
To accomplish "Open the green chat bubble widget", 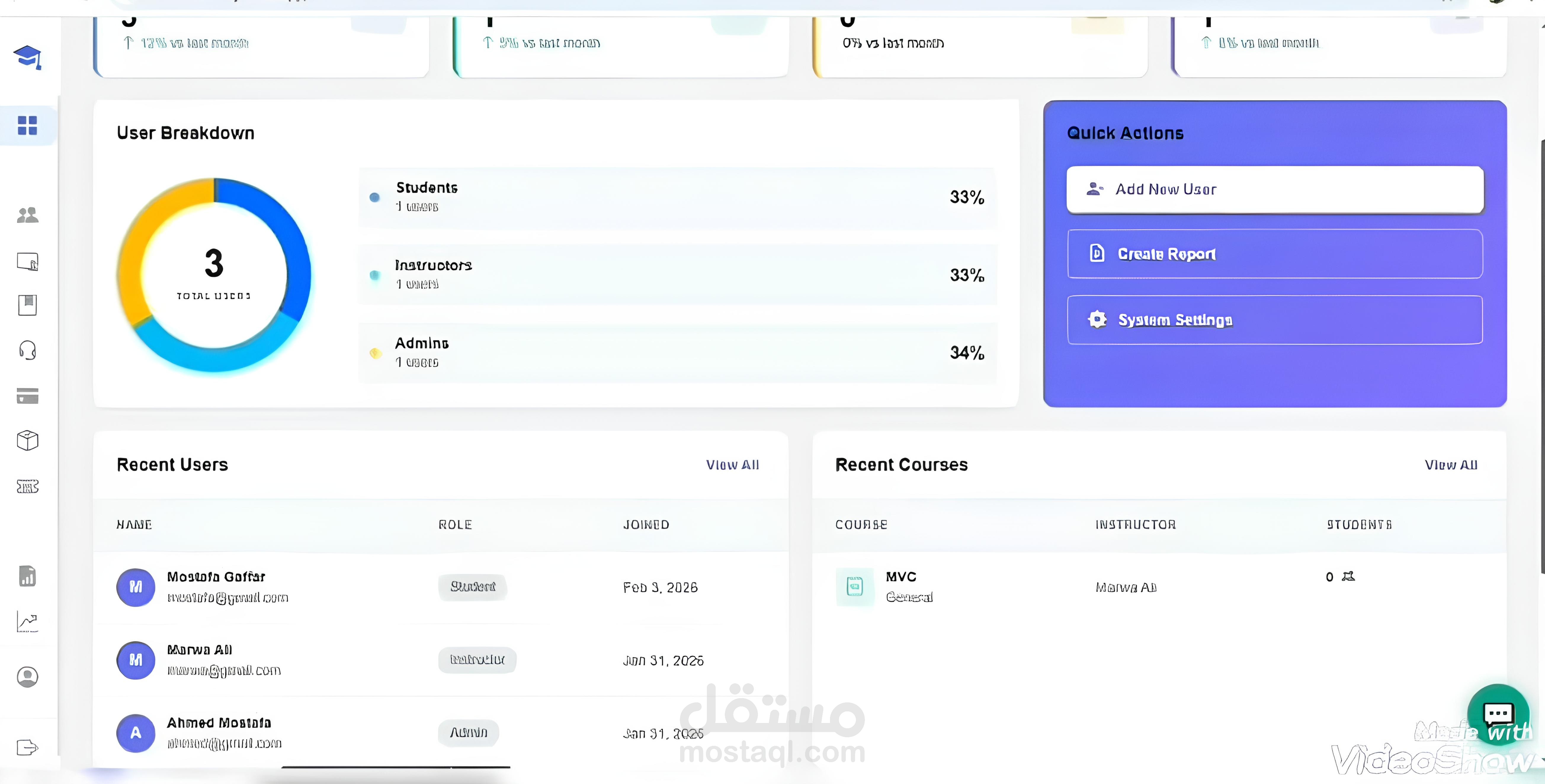I will click(1498, 714).
